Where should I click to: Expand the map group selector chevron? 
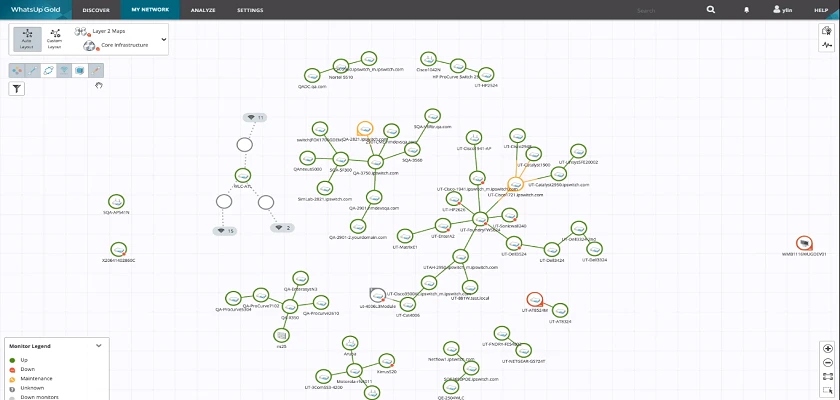164,39
